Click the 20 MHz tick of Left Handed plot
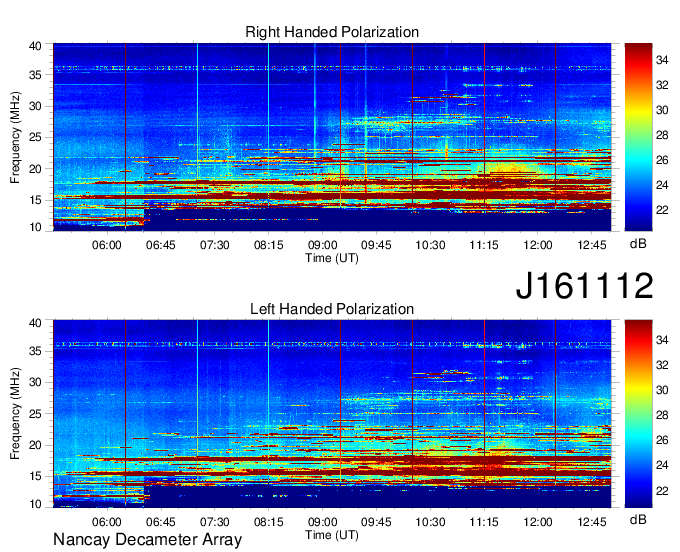The image size is (680, 552). click(35, 445)
